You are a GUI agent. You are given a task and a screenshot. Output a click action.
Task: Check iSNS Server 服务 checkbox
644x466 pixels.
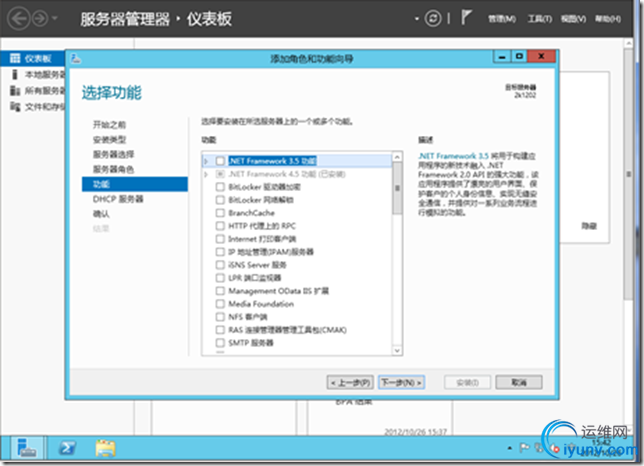220,265
